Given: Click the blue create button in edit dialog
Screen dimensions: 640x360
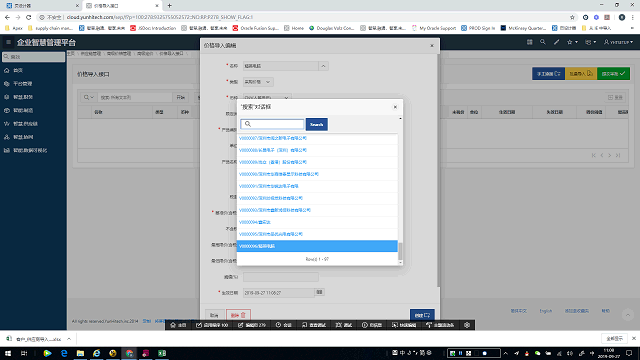Looking at the screenshot, I should pos(422,315).
